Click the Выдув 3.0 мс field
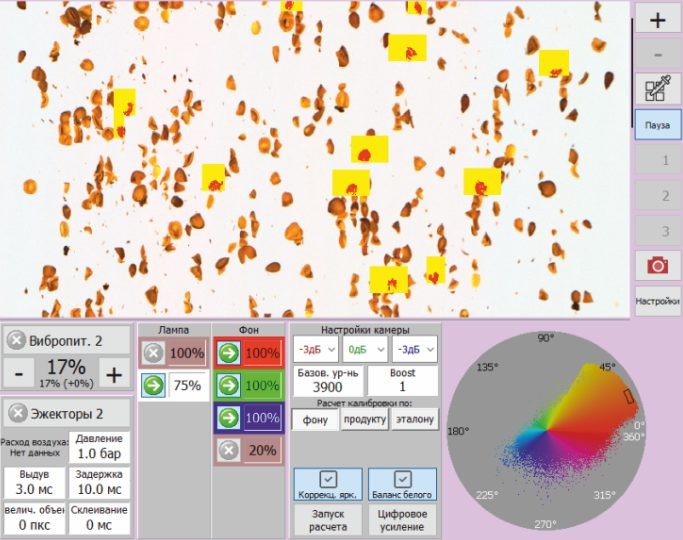This screenshot has height=540, width=683. pyautogui.click(x=34, y=483)
